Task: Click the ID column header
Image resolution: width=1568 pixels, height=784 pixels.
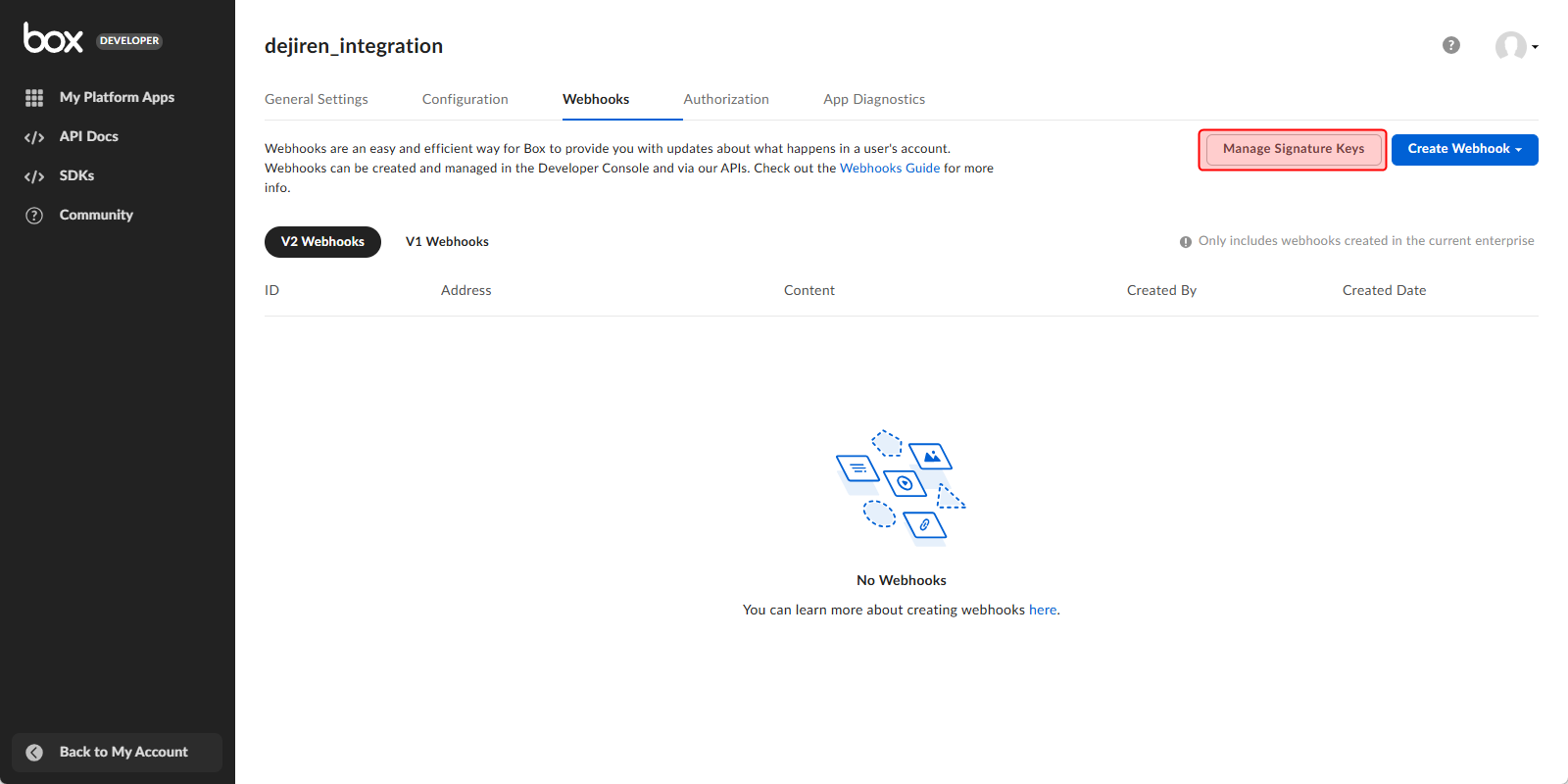Action: tap(271, 290)
